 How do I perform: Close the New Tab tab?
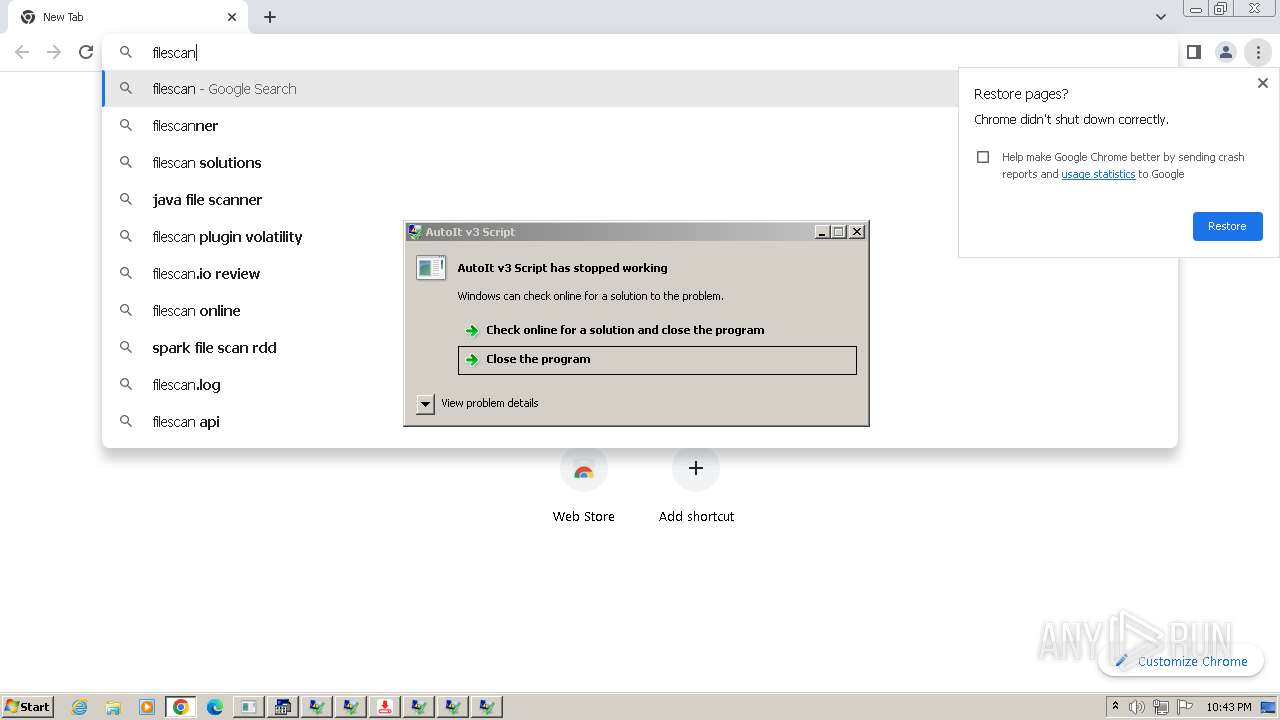[232, 17]
